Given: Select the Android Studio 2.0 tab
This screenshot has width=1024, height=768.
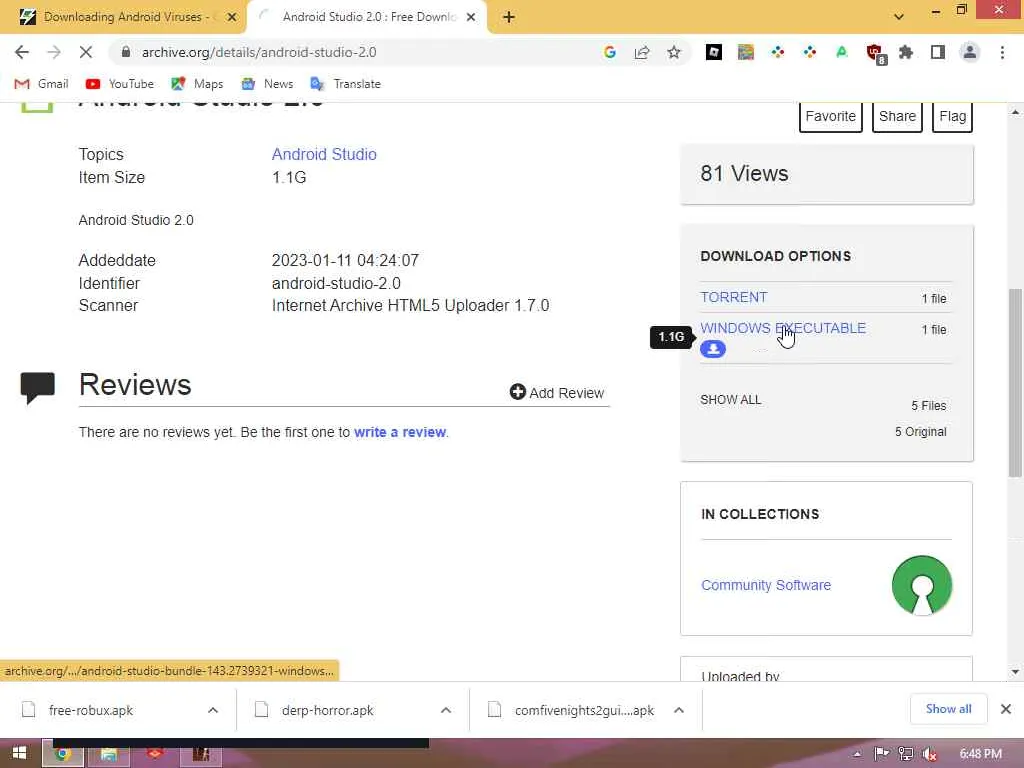Looking at the screenshot, I should click(x=369, y=17).
